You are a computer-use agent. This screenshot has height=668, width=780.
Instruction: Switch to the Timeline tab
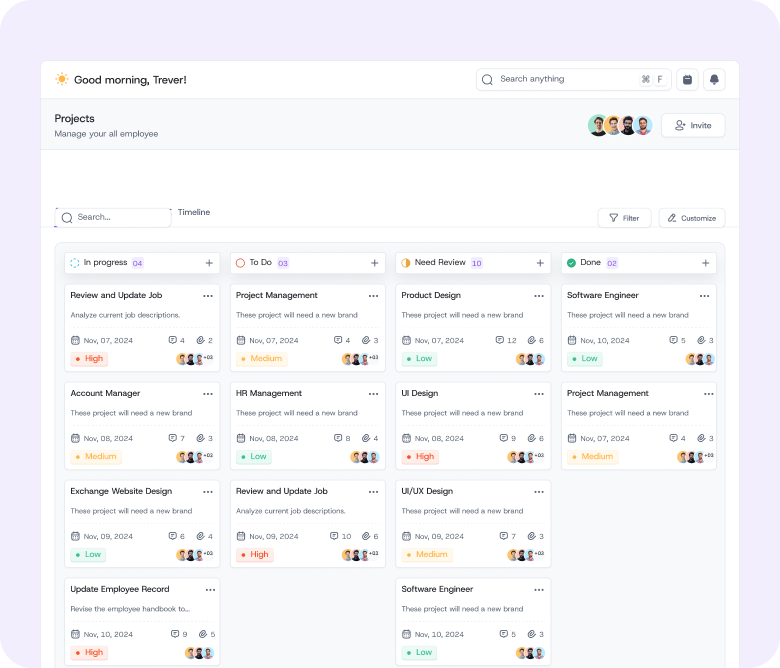(194, 212)
